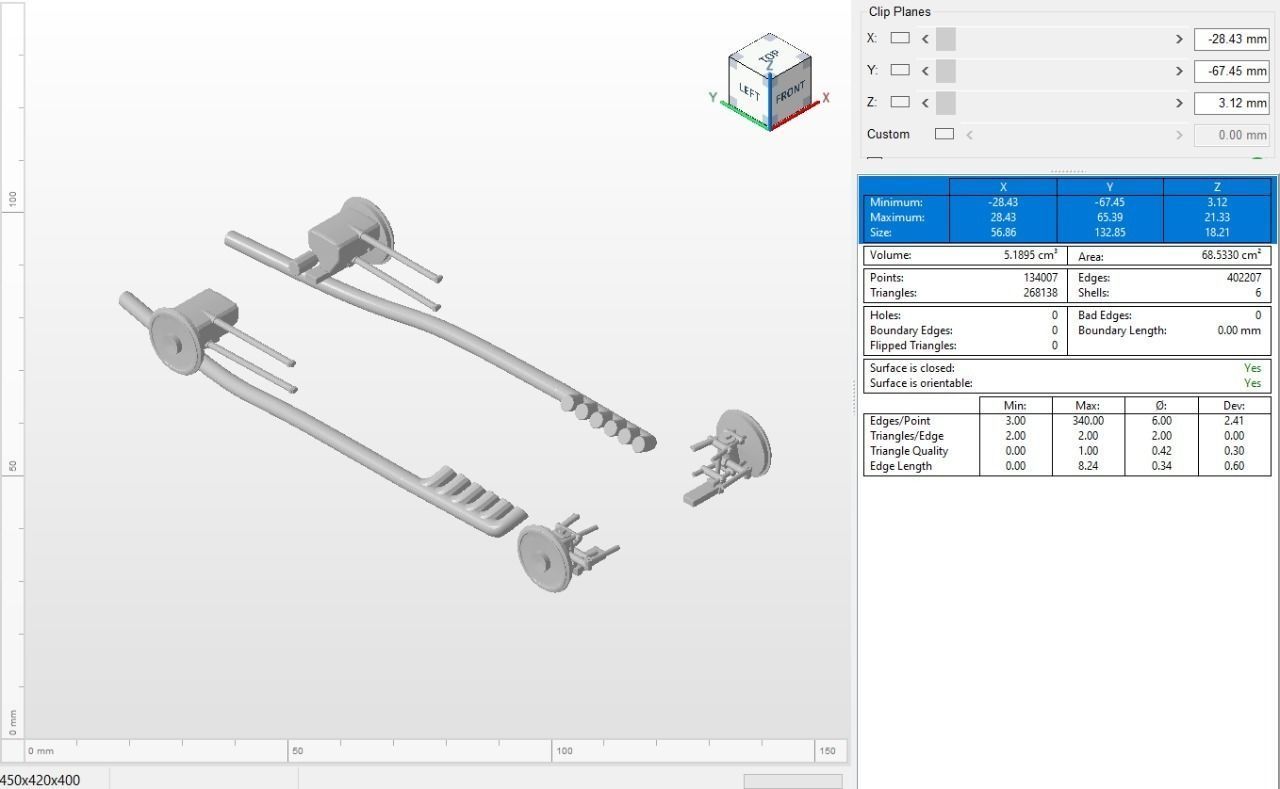Click the Holes label
This screenshot has height=789, width=1280.
885,315
